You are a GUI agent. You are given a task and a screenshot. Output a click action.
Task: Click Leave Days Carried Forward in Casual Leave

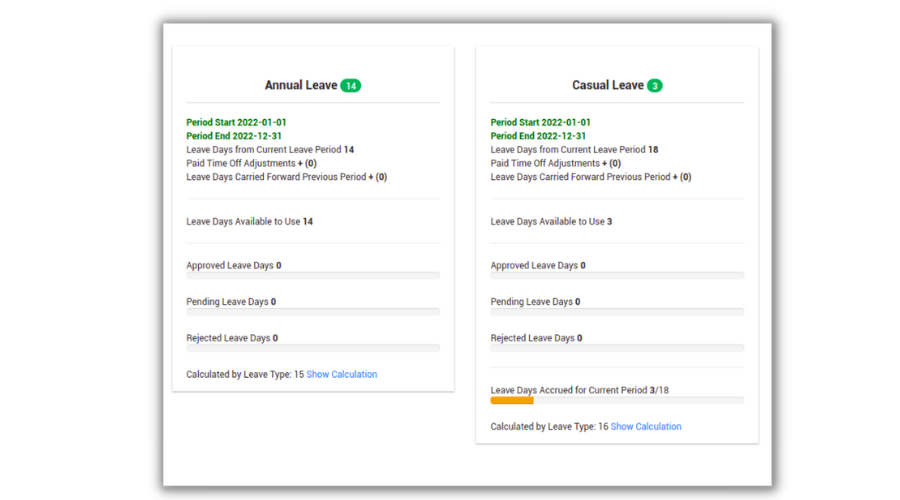590,177
